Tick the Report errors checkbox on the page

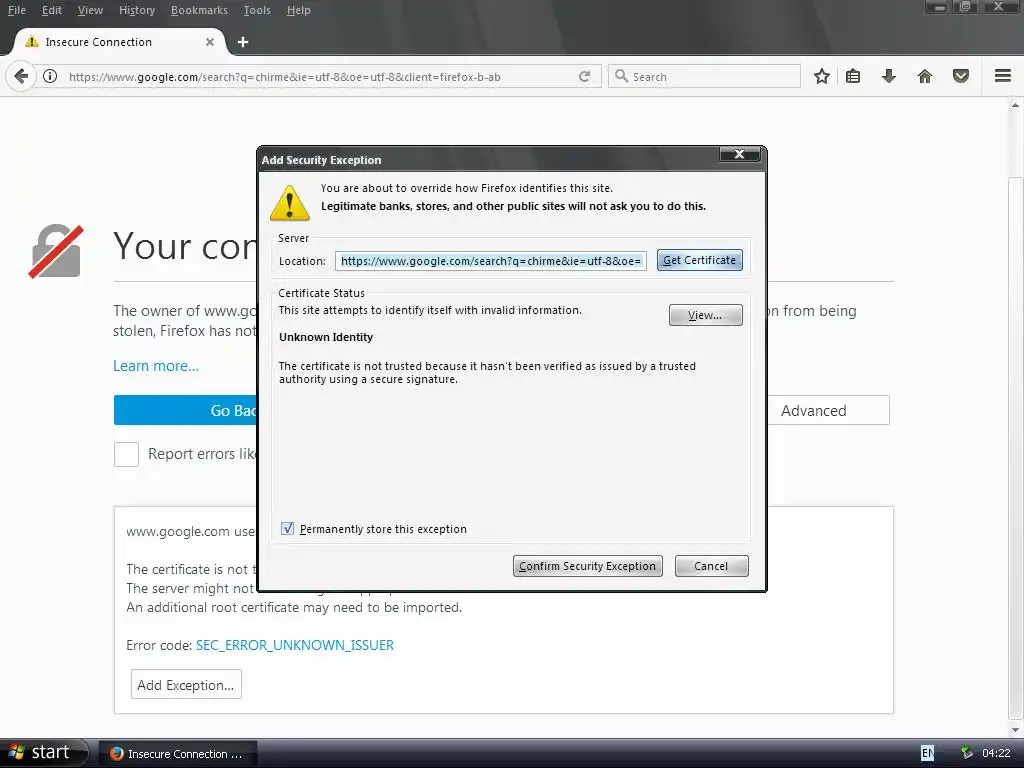click(x=126, y=454)
